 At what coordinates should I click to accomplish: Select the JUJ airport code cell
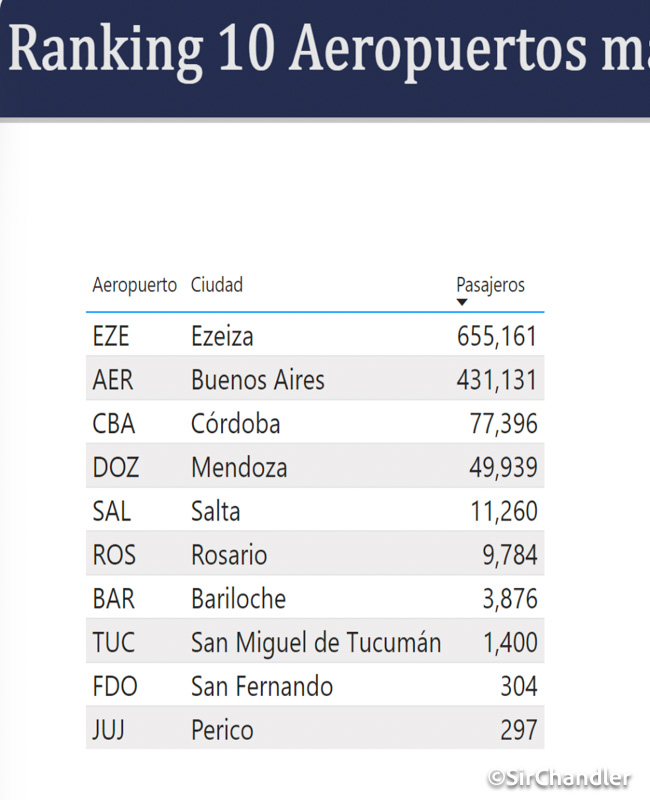[x=109, y=730]
